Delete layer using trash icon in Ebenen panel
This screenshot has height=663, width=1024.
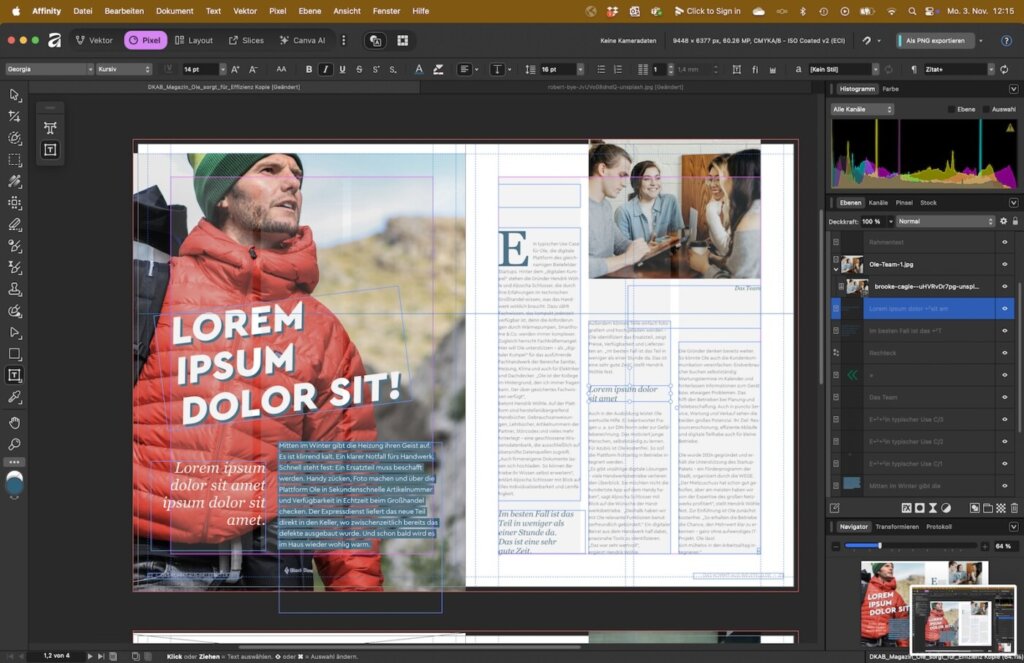pos(1014,508)
